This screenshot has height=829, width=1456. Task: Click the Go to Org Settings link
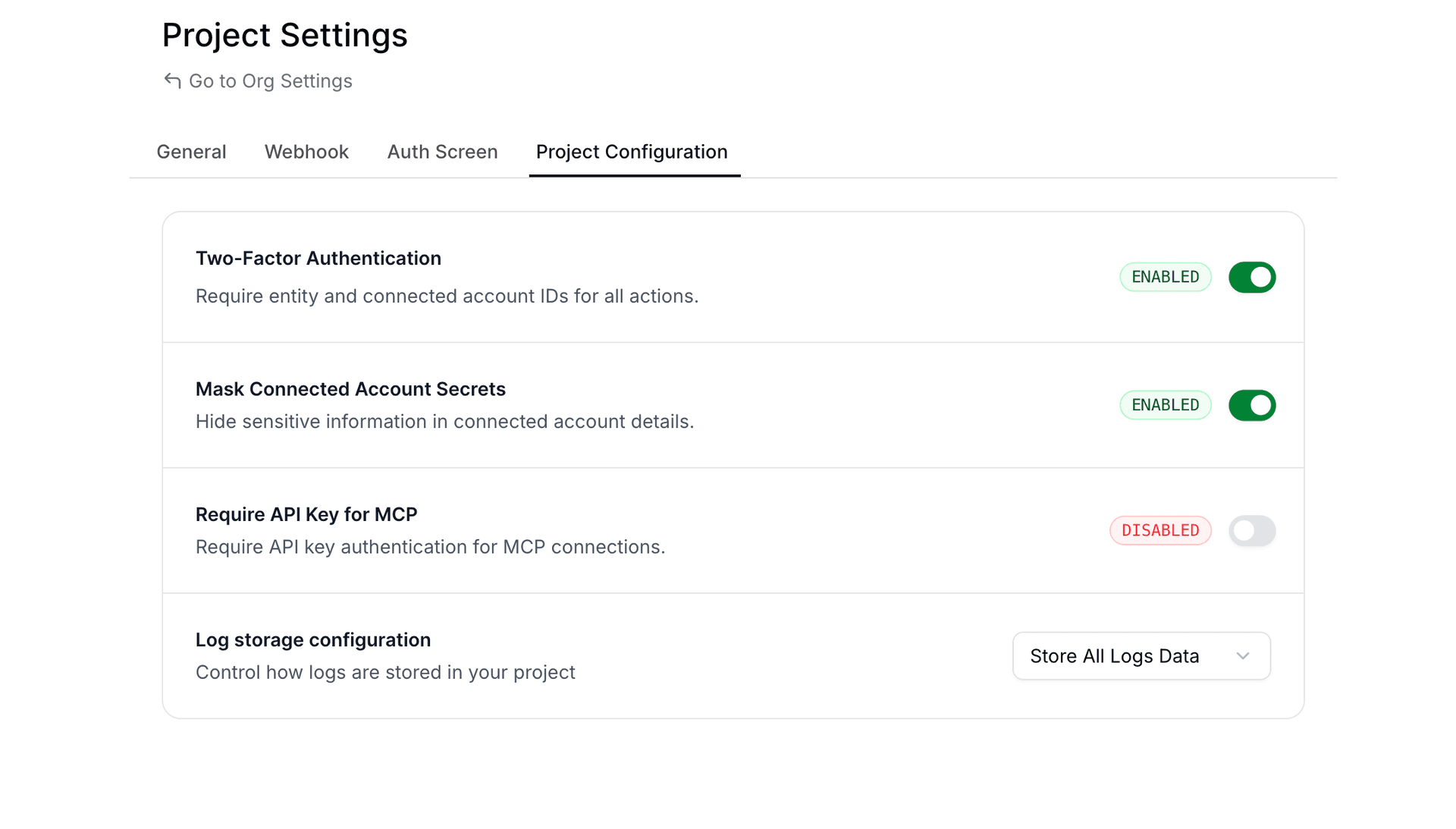[x=270, y=80]
